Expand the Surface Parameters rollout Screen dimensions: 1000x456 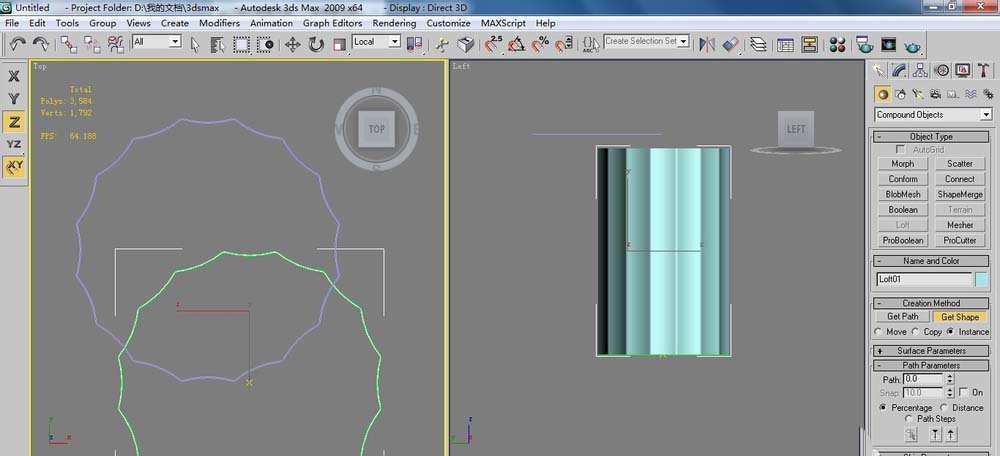click(931, 351)
